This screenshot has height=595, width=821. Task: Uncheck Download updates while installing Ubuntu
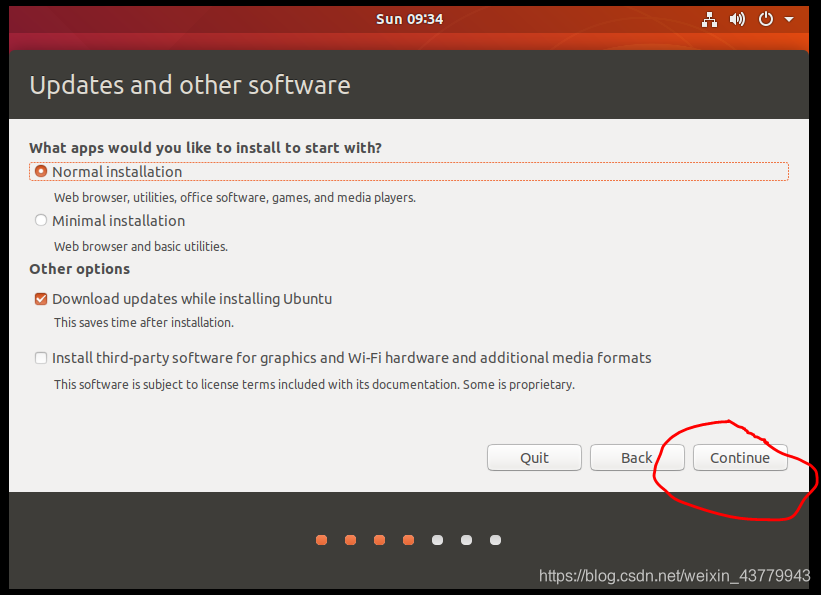pos(41,299)
